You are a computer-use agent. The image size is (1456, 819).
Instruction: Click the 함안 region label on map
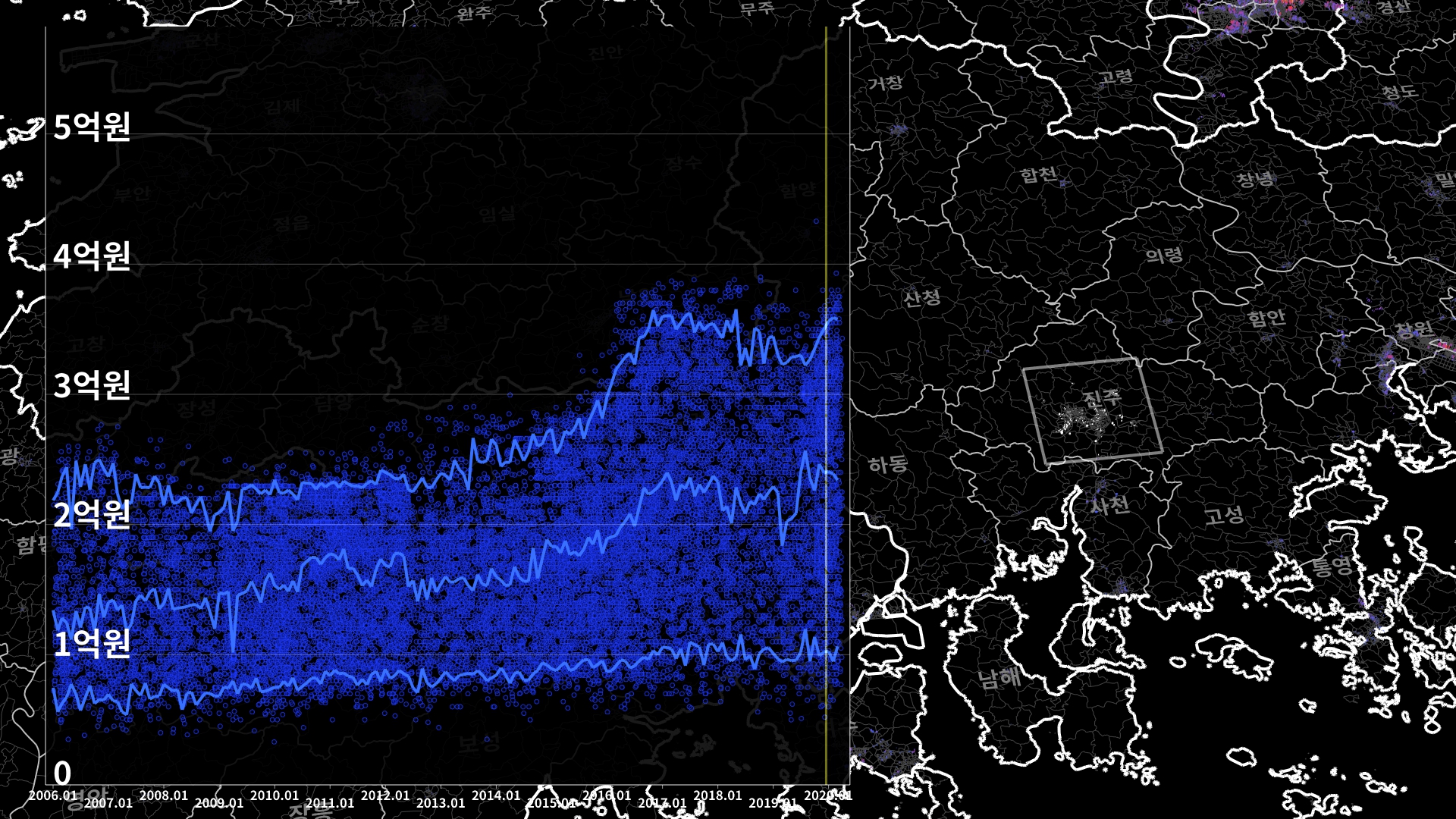(x=1267, y=317)
